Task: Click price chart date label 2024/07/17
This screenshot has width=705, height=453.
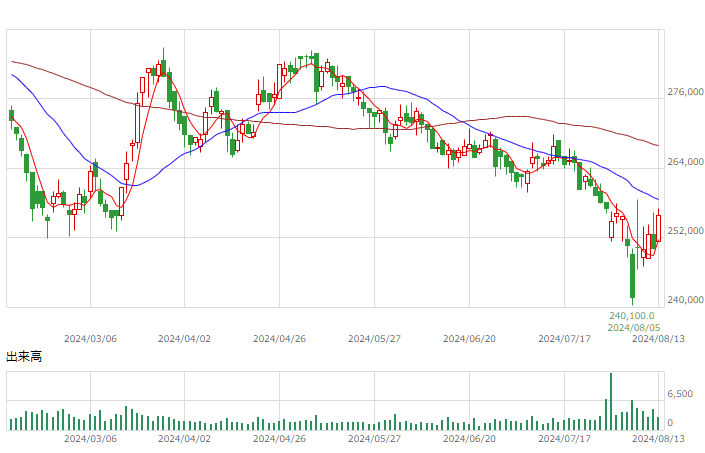Action: coord(564,339)
